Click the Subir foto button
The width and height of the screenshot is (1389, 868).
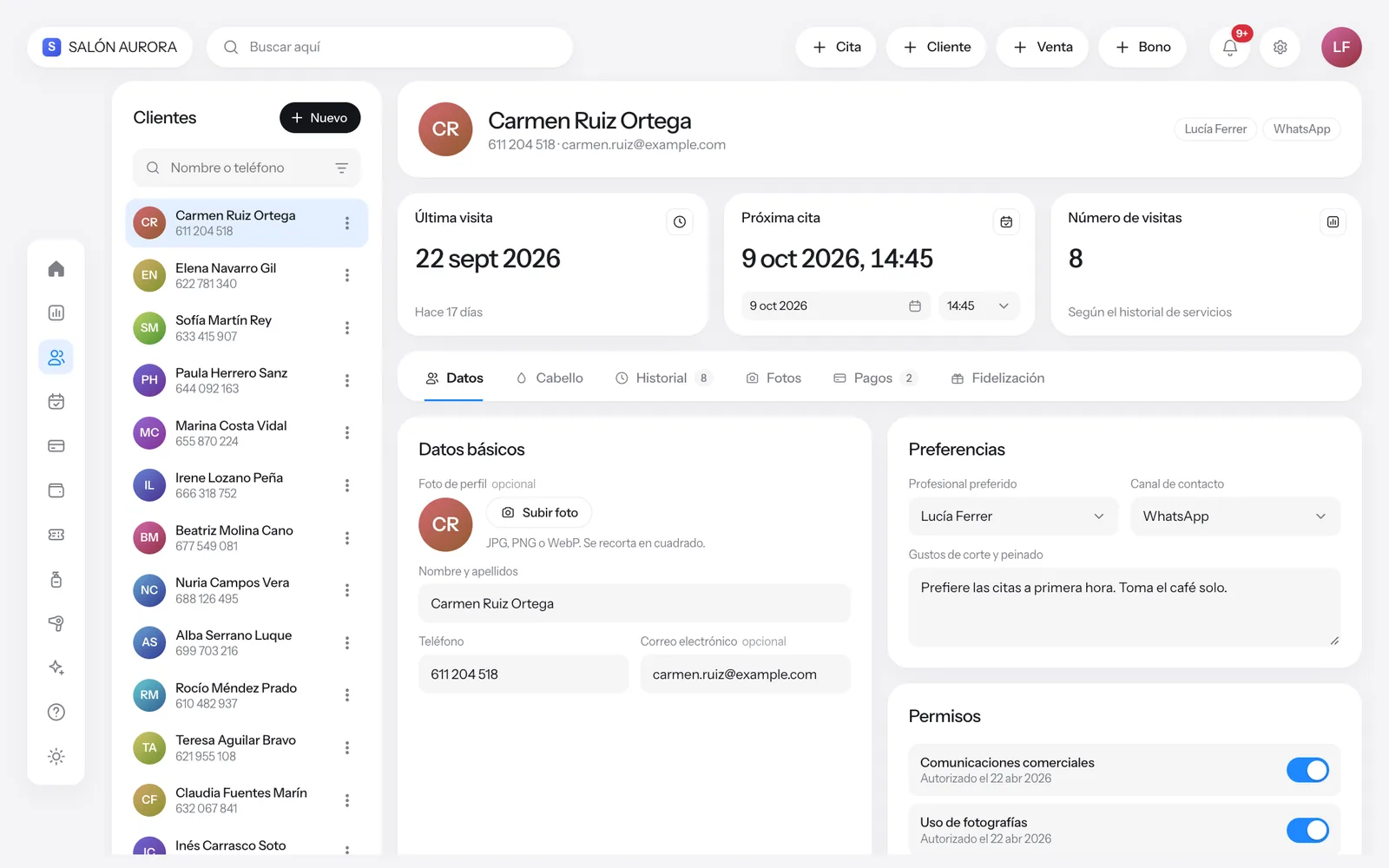539,513
